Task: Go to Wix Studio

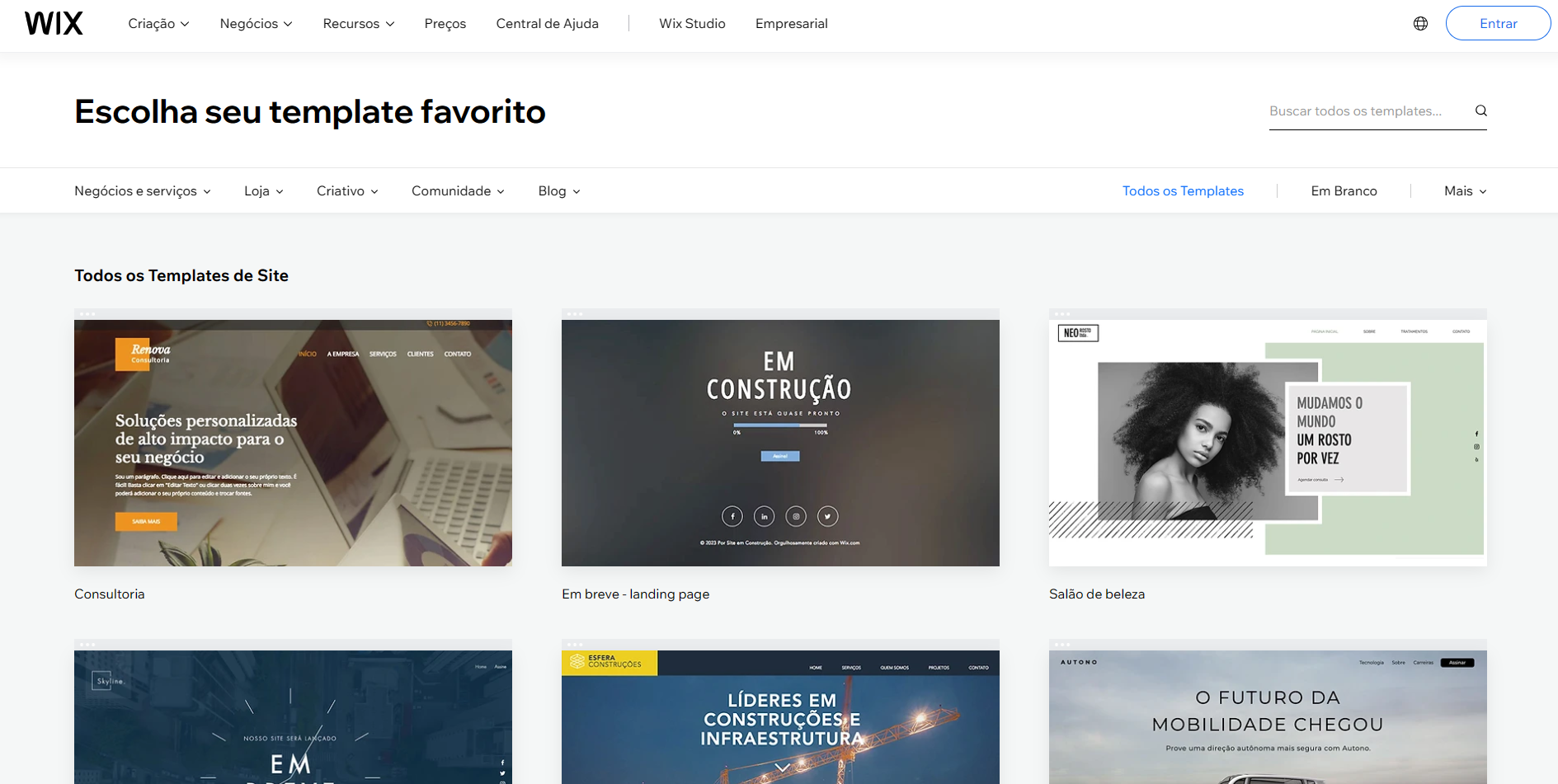Action: 692,24
